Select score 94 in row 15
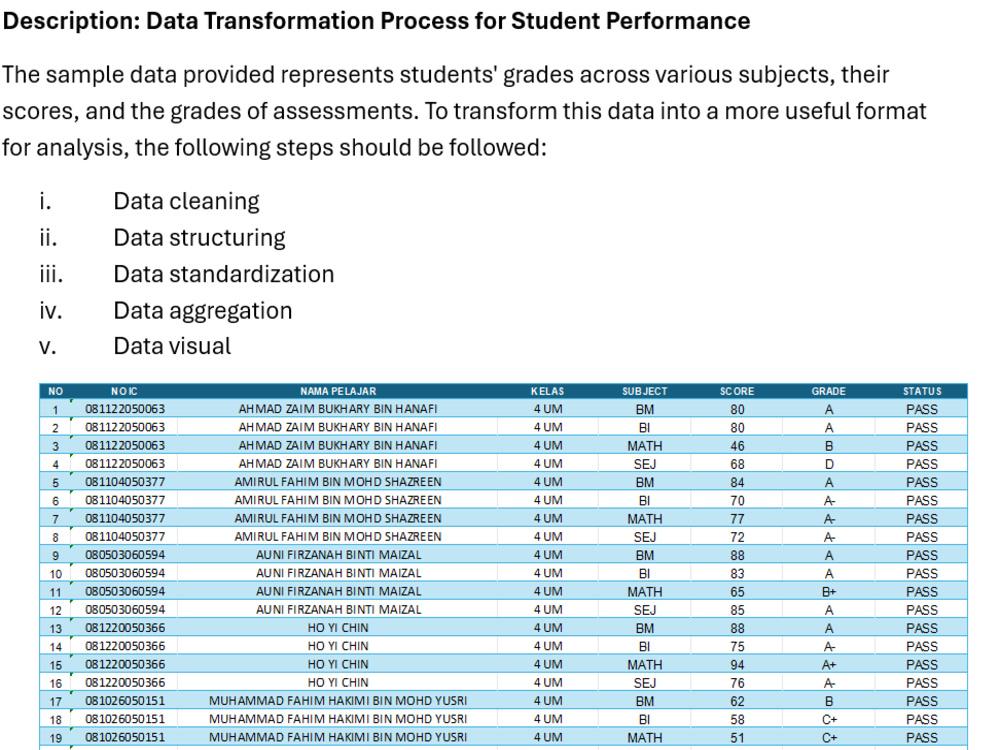This screenshot has width=1000, height=750. click(x=737, y=665)
